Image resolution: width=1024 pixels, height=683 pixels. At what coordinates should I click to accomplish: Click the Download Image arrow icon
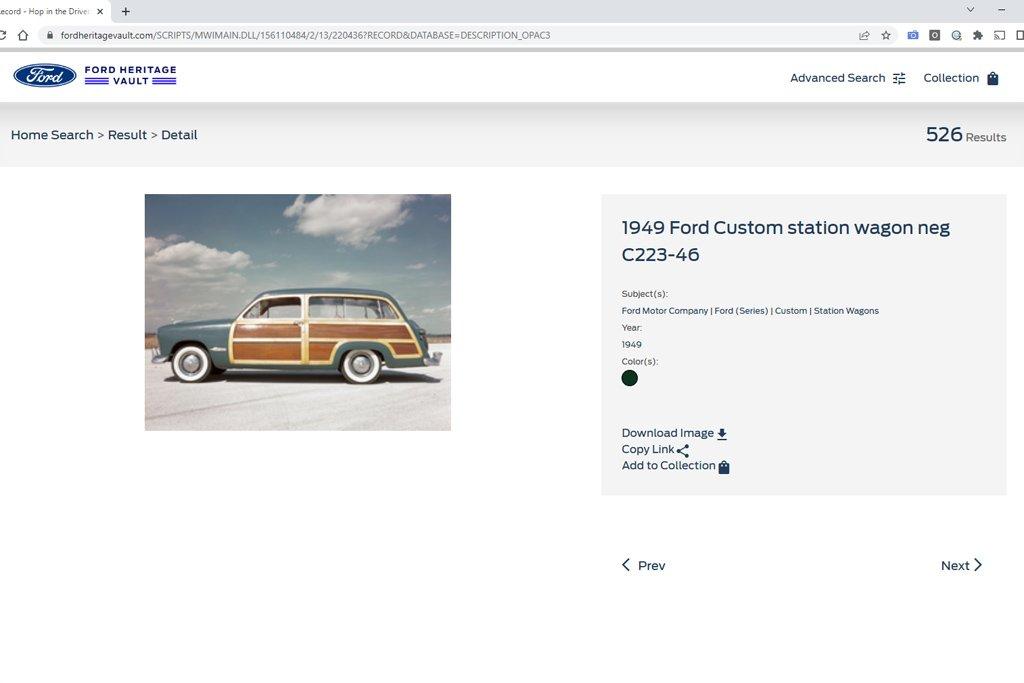[x=722, y=434]
